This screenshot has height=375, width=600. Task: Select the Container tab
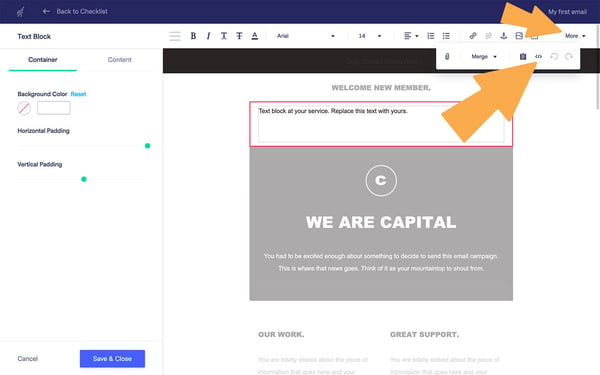(x=42, y=60)
